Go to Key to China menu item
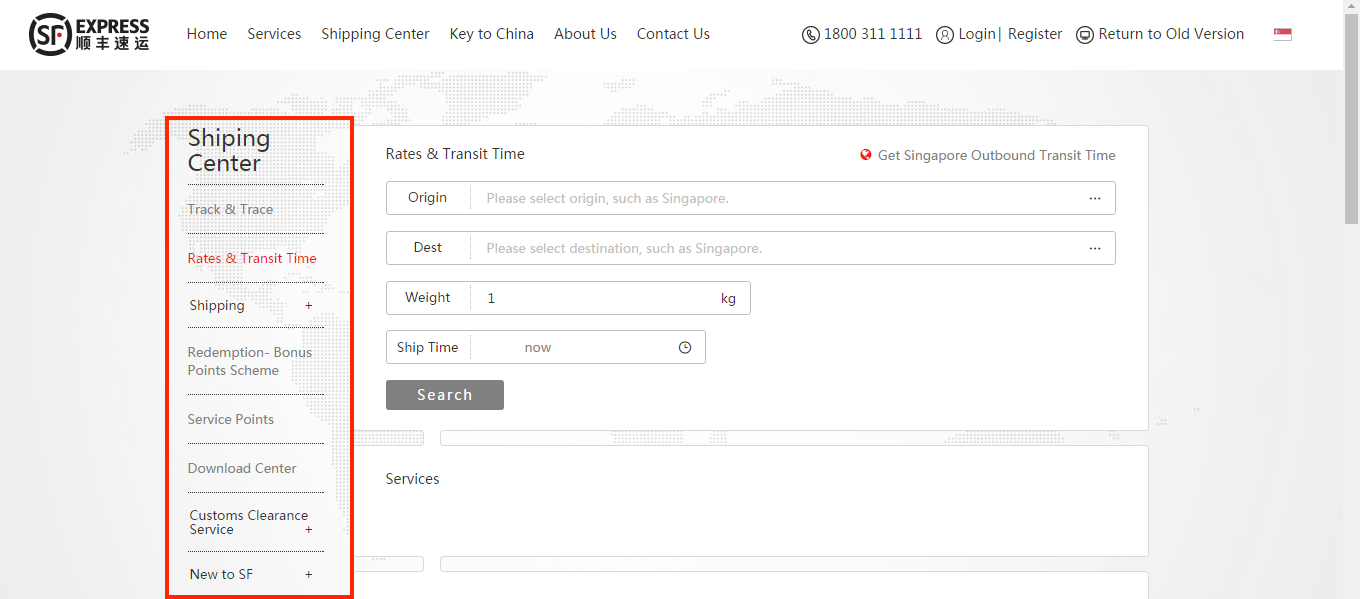The image size is (1360, 599). click(491, 34)
